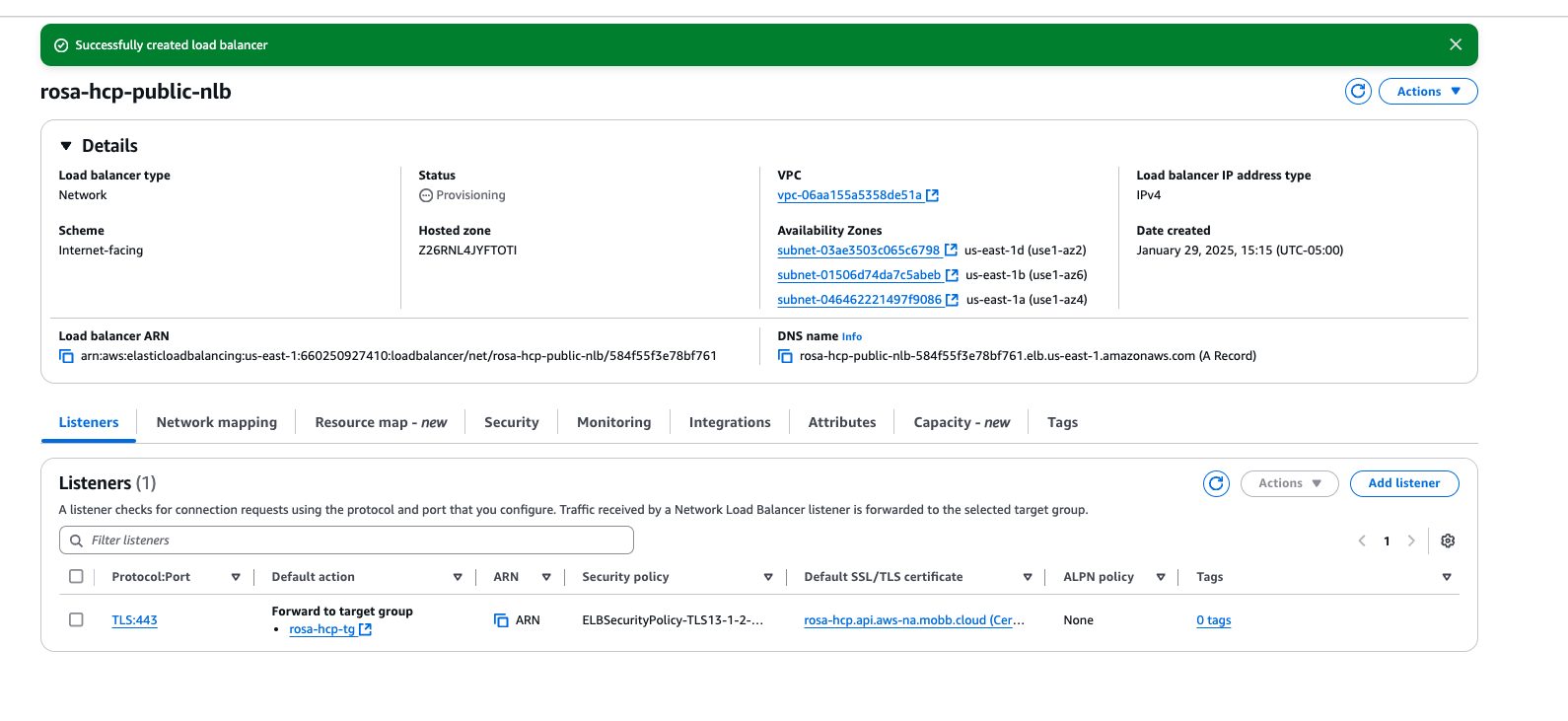Go to next page of listeners
Screen dimensions: 1568x721
1411,541
